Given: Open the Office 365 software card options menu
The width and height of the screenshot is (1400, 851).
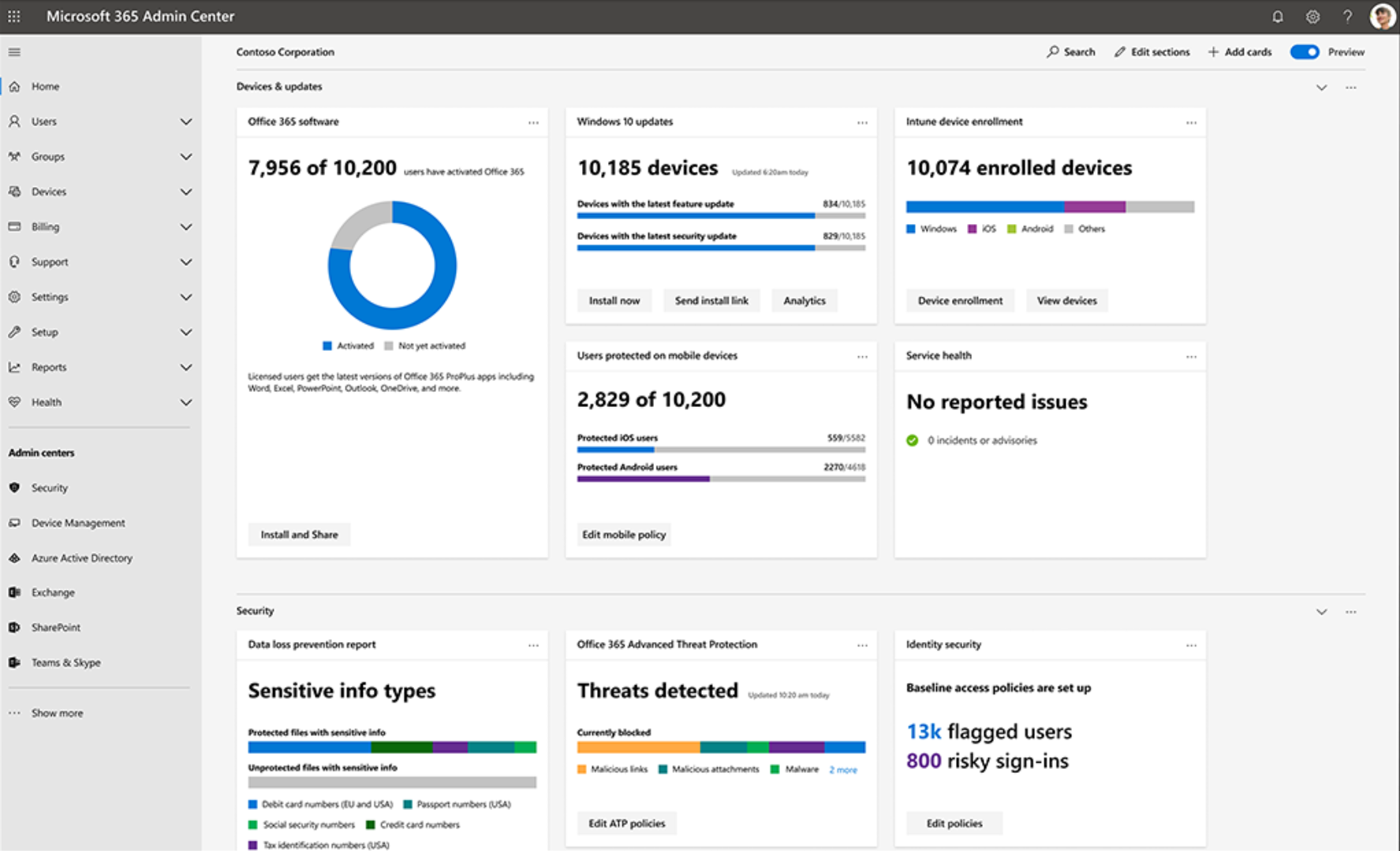Looking at the screenshot, I should (x=533, y=121).
